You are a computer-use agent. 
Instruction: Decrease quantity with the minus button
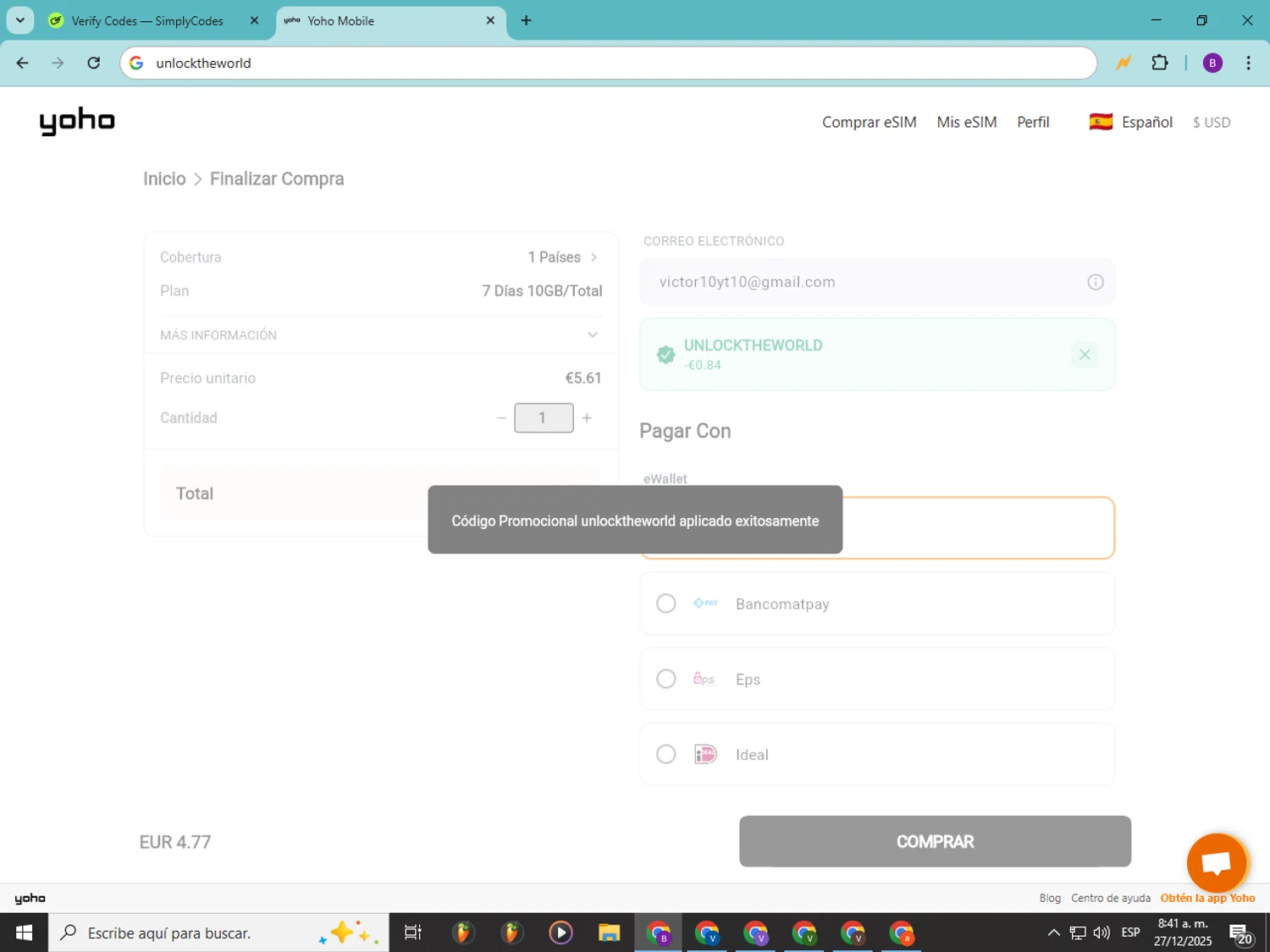501,418
